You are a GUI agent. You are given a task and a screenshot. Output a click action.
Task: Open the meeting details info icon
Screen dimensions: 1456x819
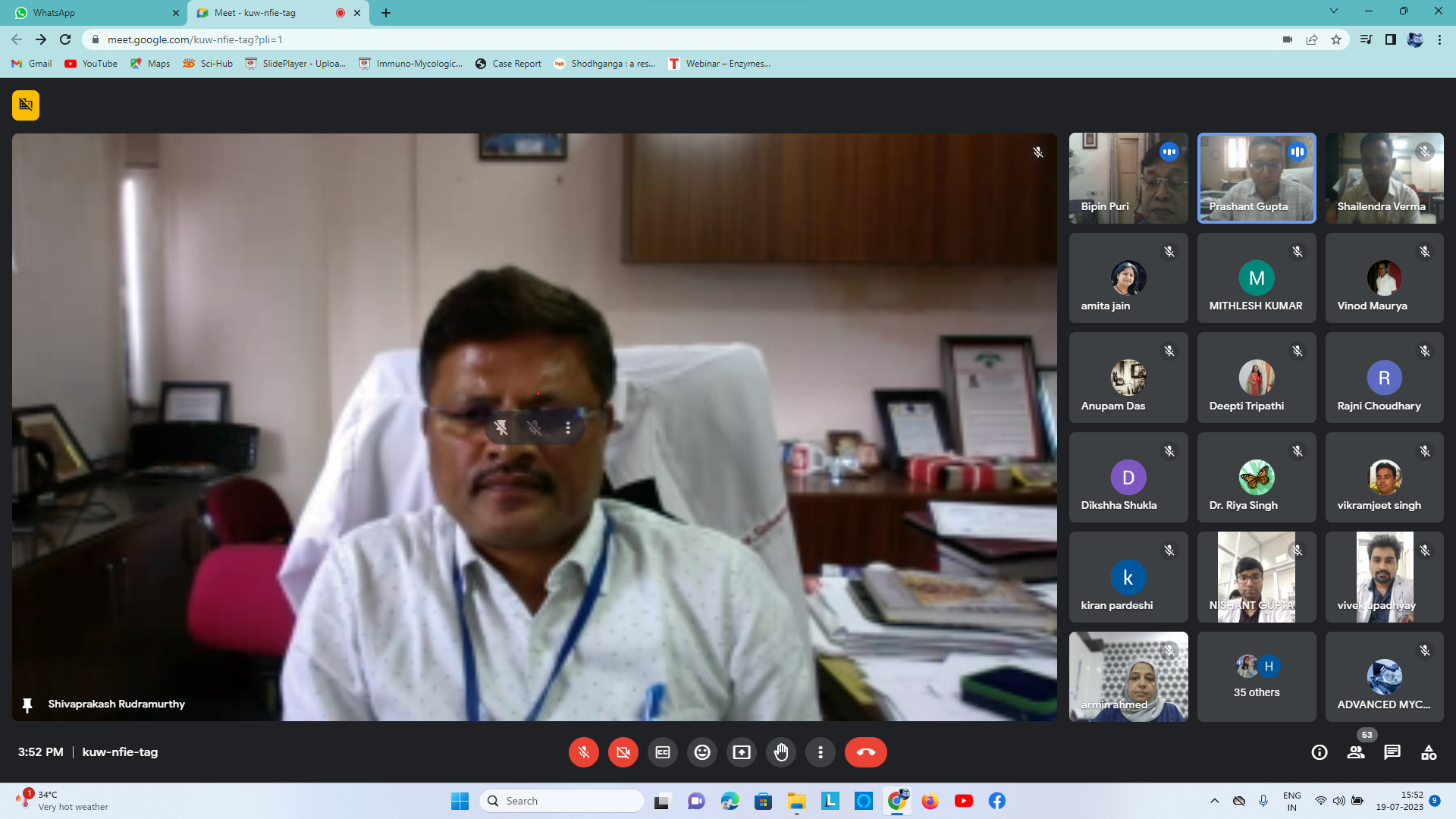[x=1319, y=752]
